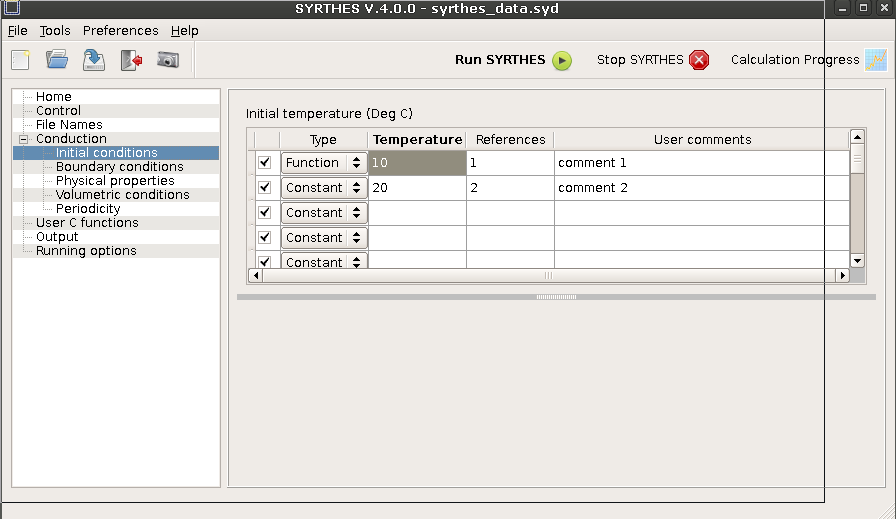Open the Preferences menu
Viewport: 896px width, 519px height.
[120, 31]
